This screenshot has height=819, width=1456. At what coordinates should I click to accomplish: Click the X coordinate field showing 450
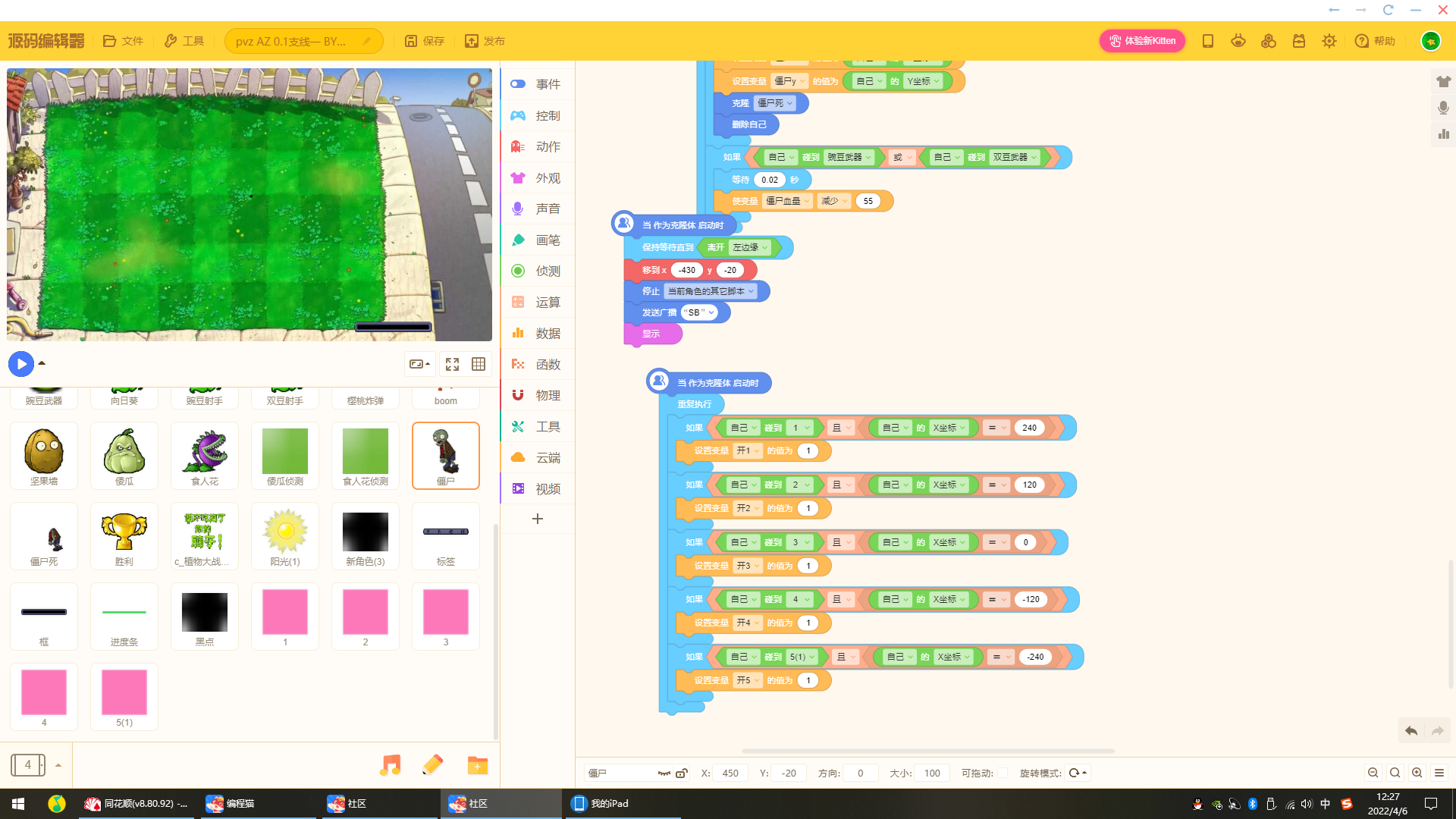[x=731, y=773]
